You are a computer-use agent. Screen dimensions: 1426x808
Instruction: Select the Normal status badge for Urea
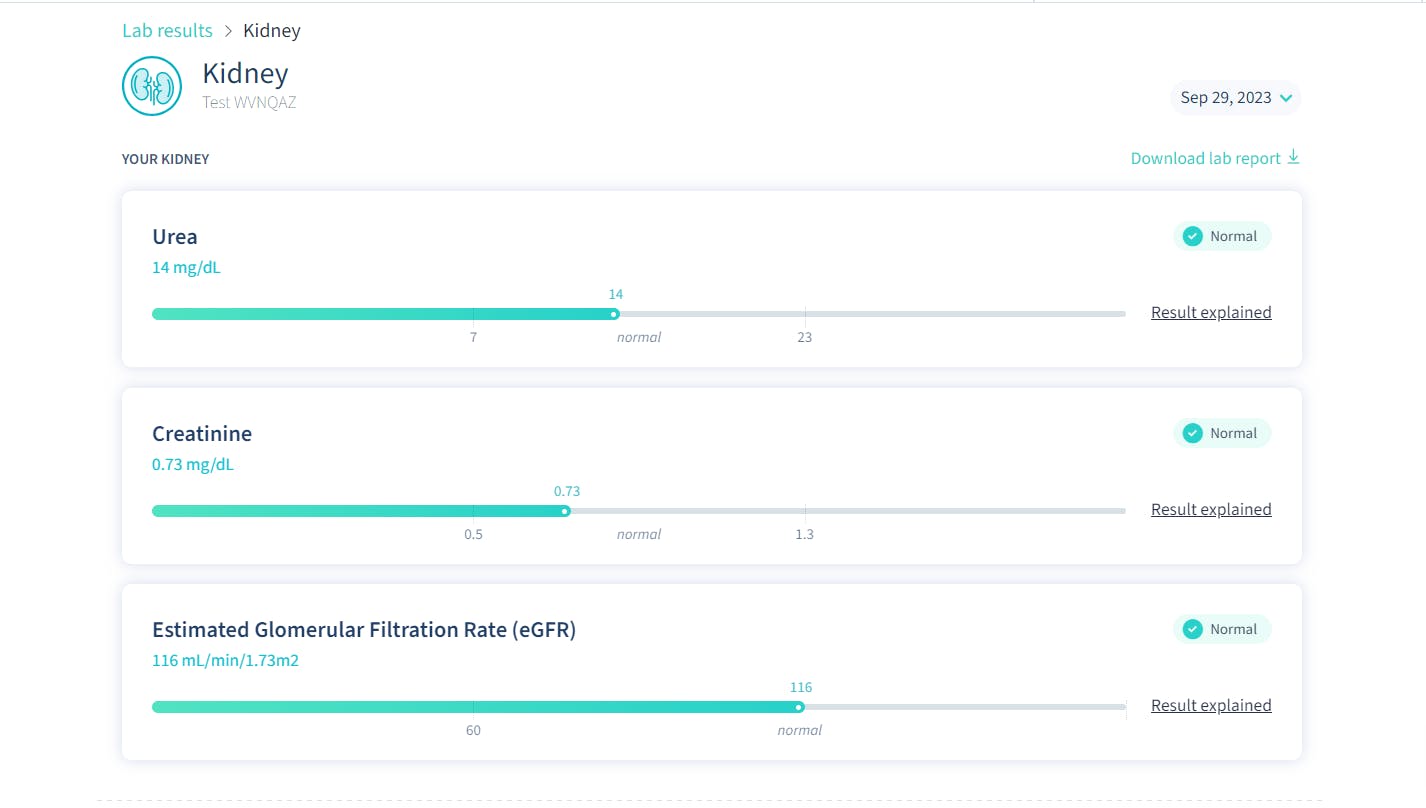pyautogui.click(x=1222, y=236)
